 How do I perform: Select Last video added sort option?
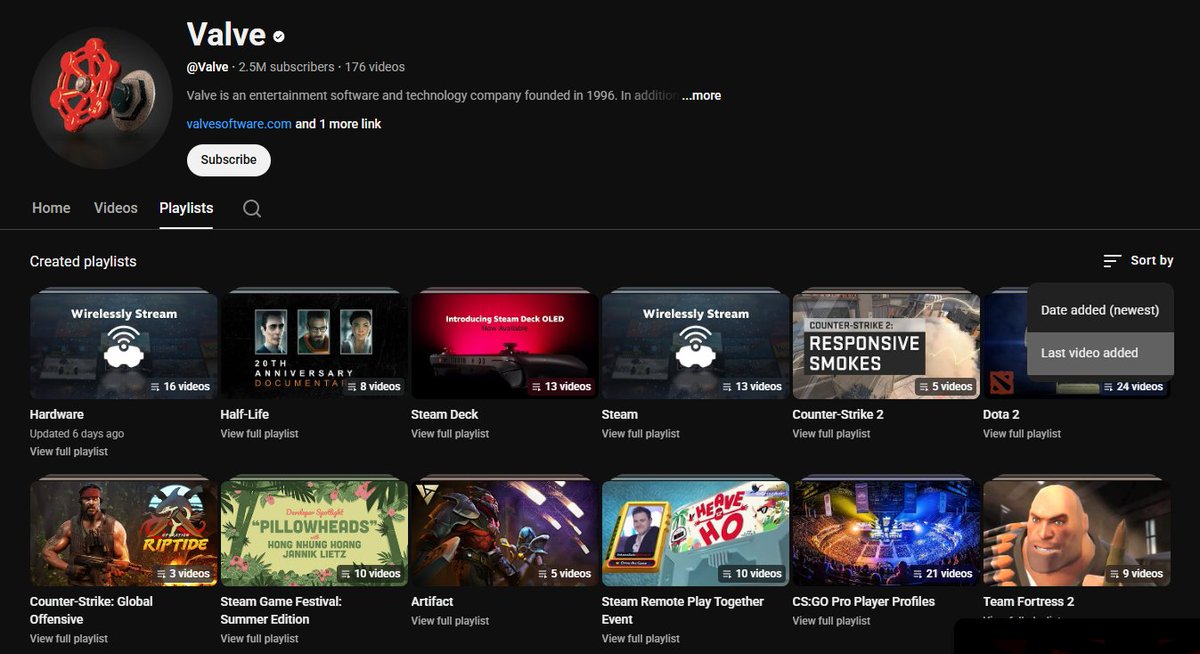tap(1100, 353)
